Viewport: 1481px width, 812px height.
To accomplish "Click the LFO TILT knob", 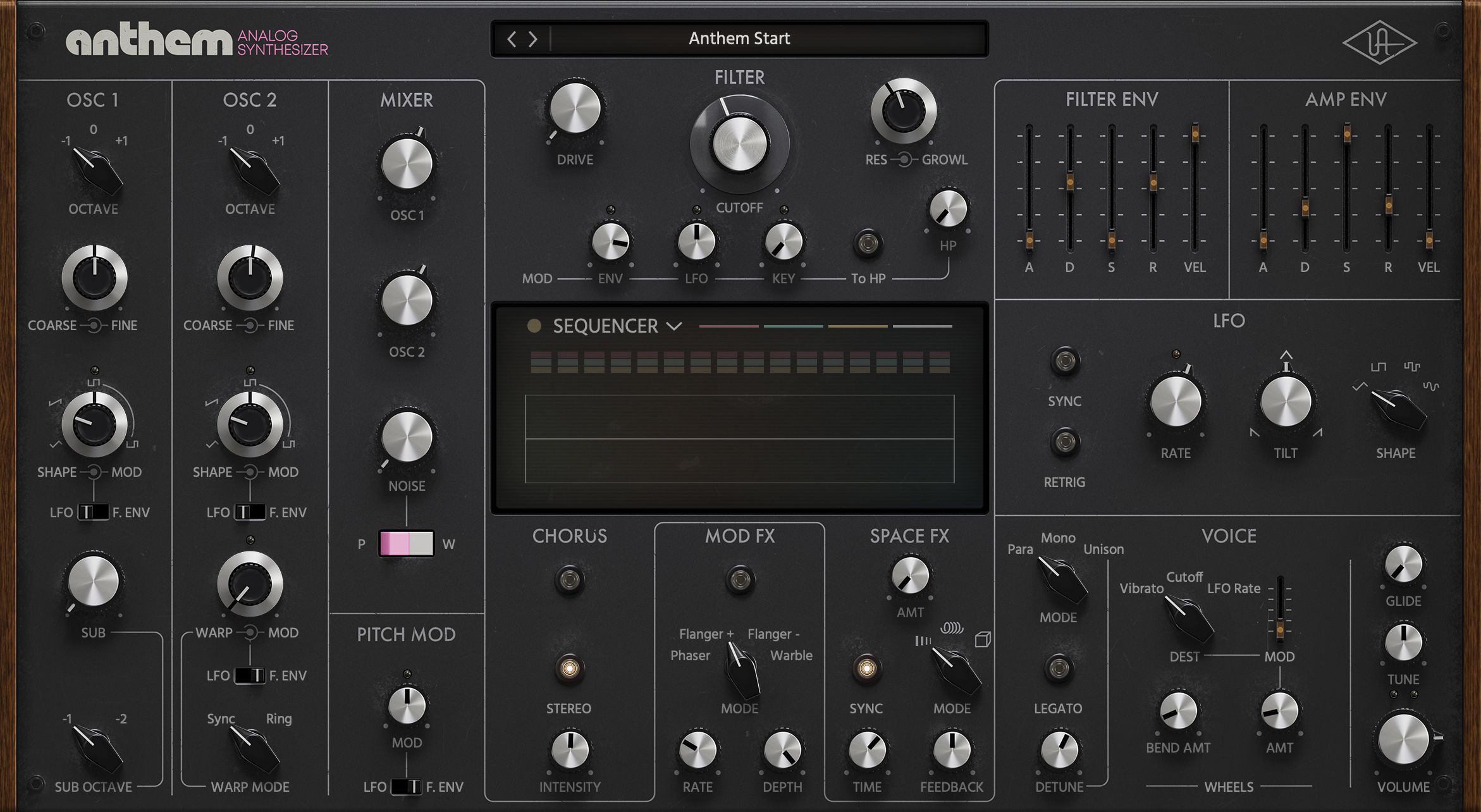I will (1286, 402).
